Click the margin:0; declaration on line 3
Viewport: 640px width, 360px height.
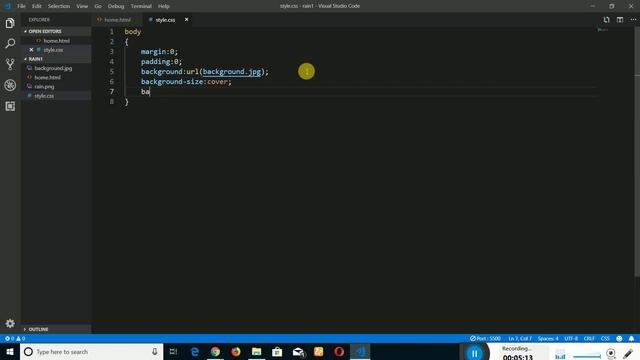pos(160,51)
